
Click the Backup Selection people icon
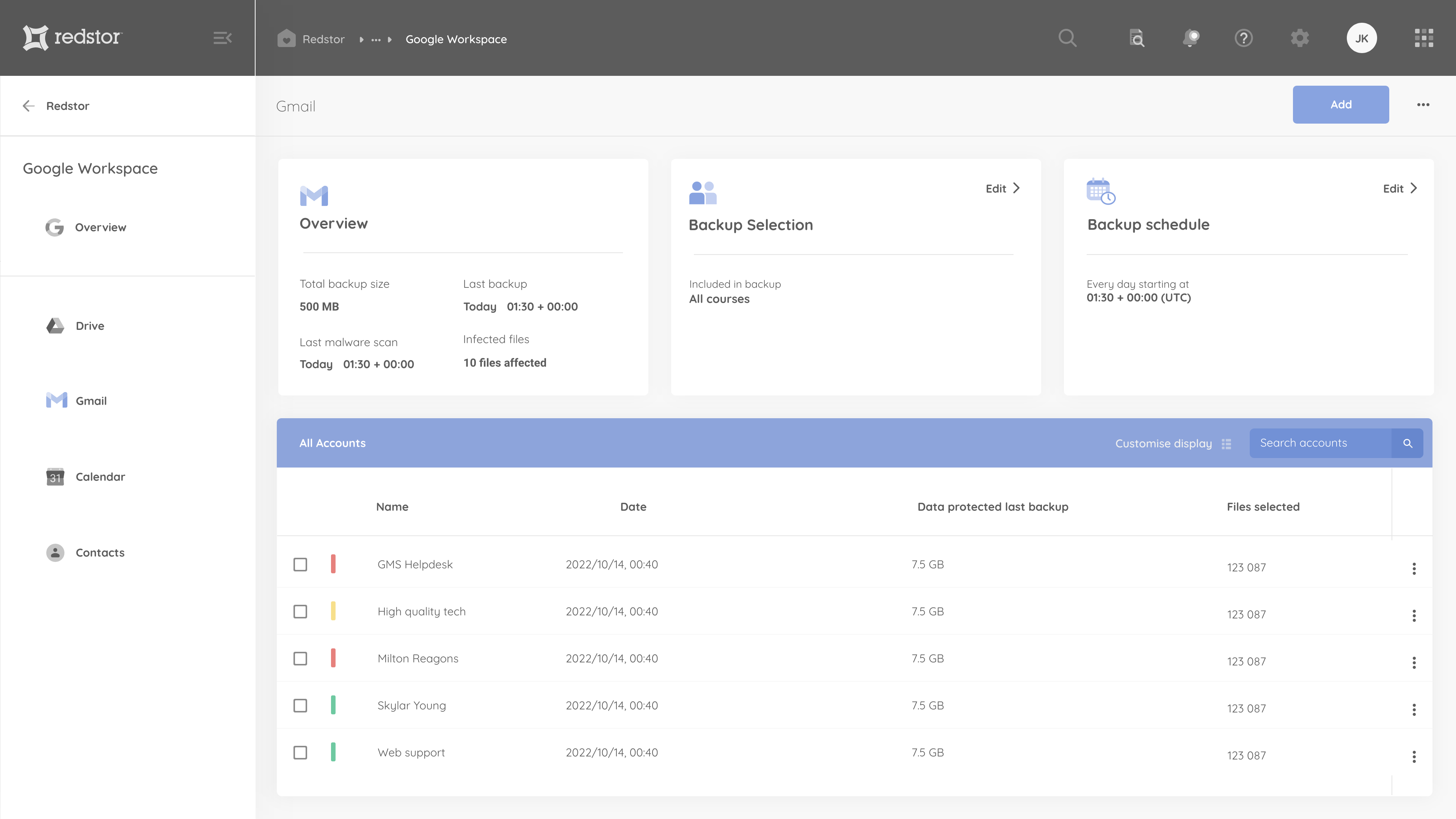(x=703, y=193)
